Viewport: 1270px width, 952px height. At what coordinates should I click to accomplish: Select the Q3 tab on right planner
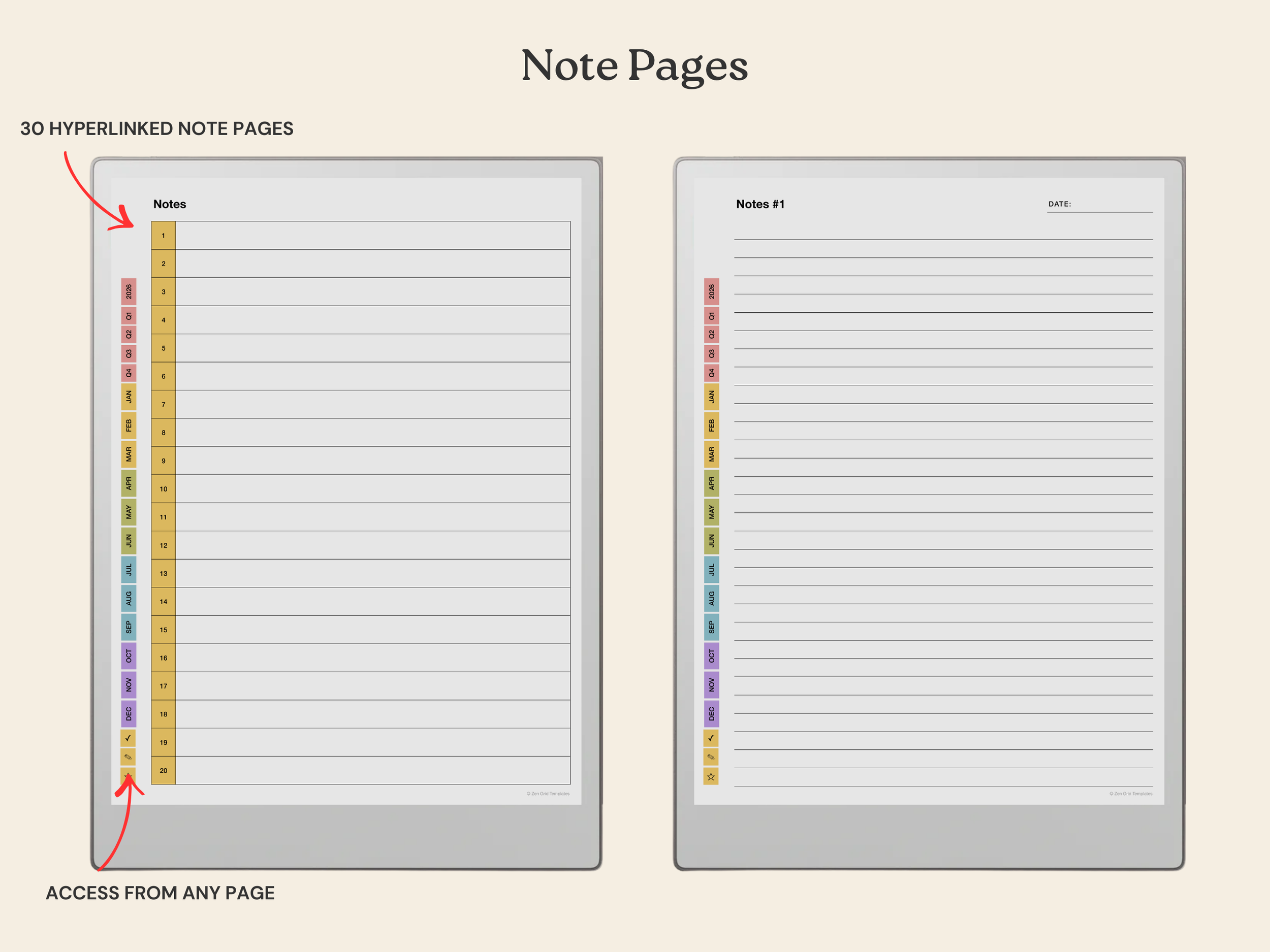click(711, 353)
